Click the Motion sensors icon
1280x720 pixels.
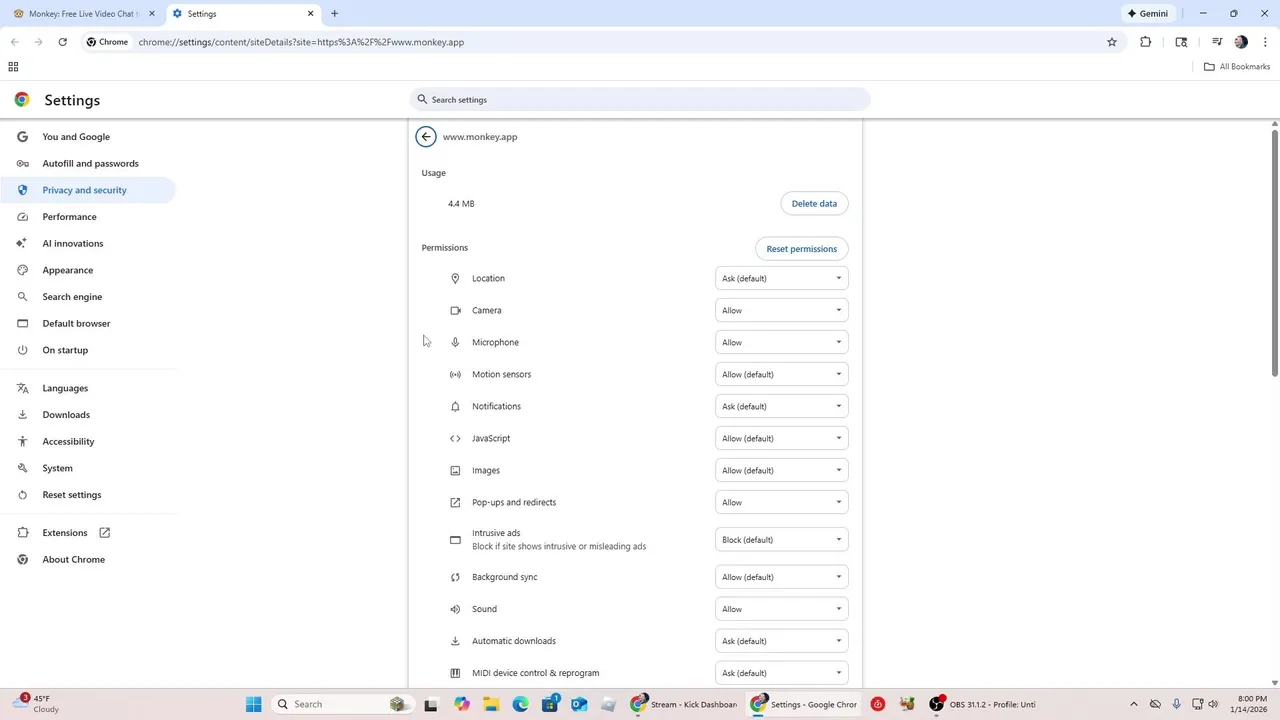point(455,374)
